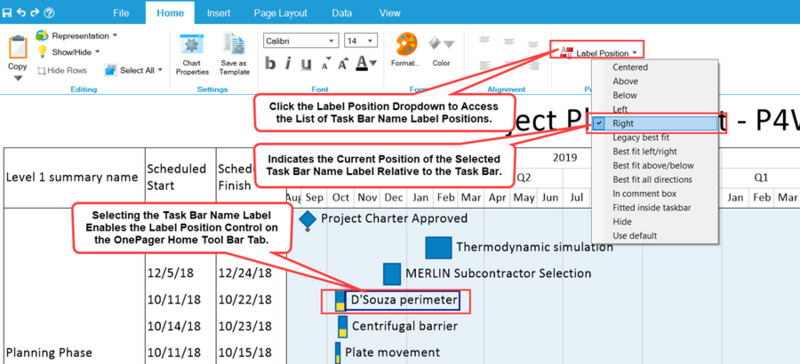Click the Level 1 summary name header
Viewport: 800px width, 364px height.
tap(72, 178)
